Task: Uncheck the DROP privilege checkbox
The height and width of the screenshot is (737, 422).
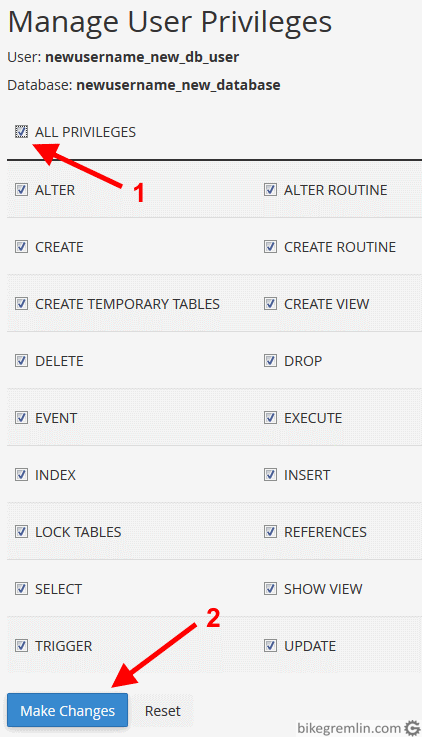Action: coord(270,361)
